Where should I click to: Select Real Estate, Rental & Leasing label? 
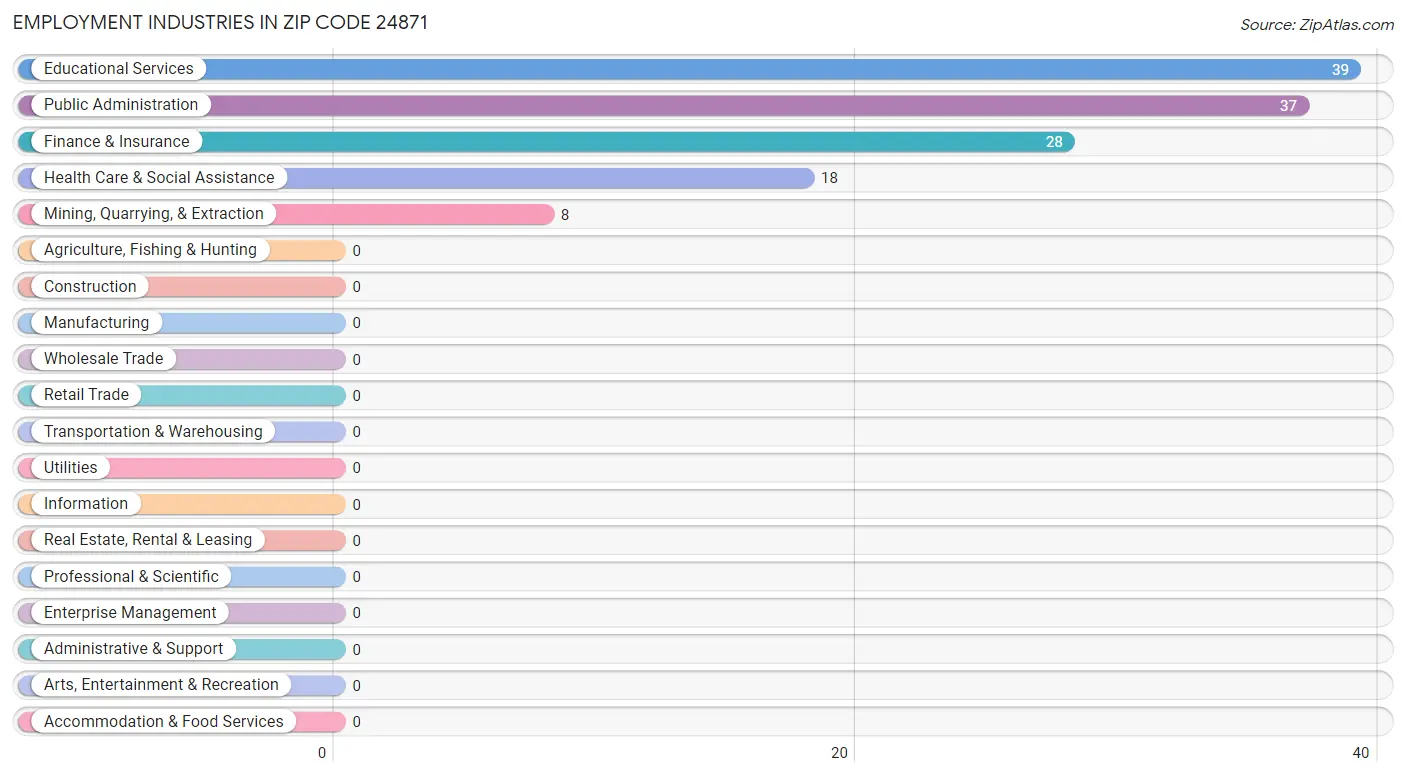point(148,540)
